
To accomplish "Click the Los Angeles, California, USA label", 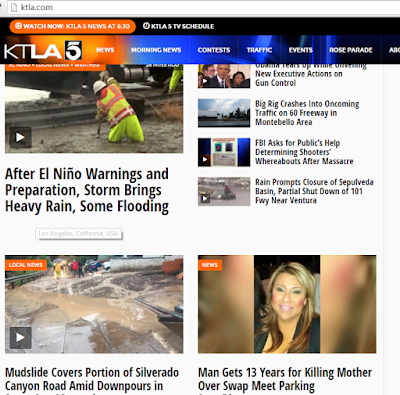I will (78, 233).
